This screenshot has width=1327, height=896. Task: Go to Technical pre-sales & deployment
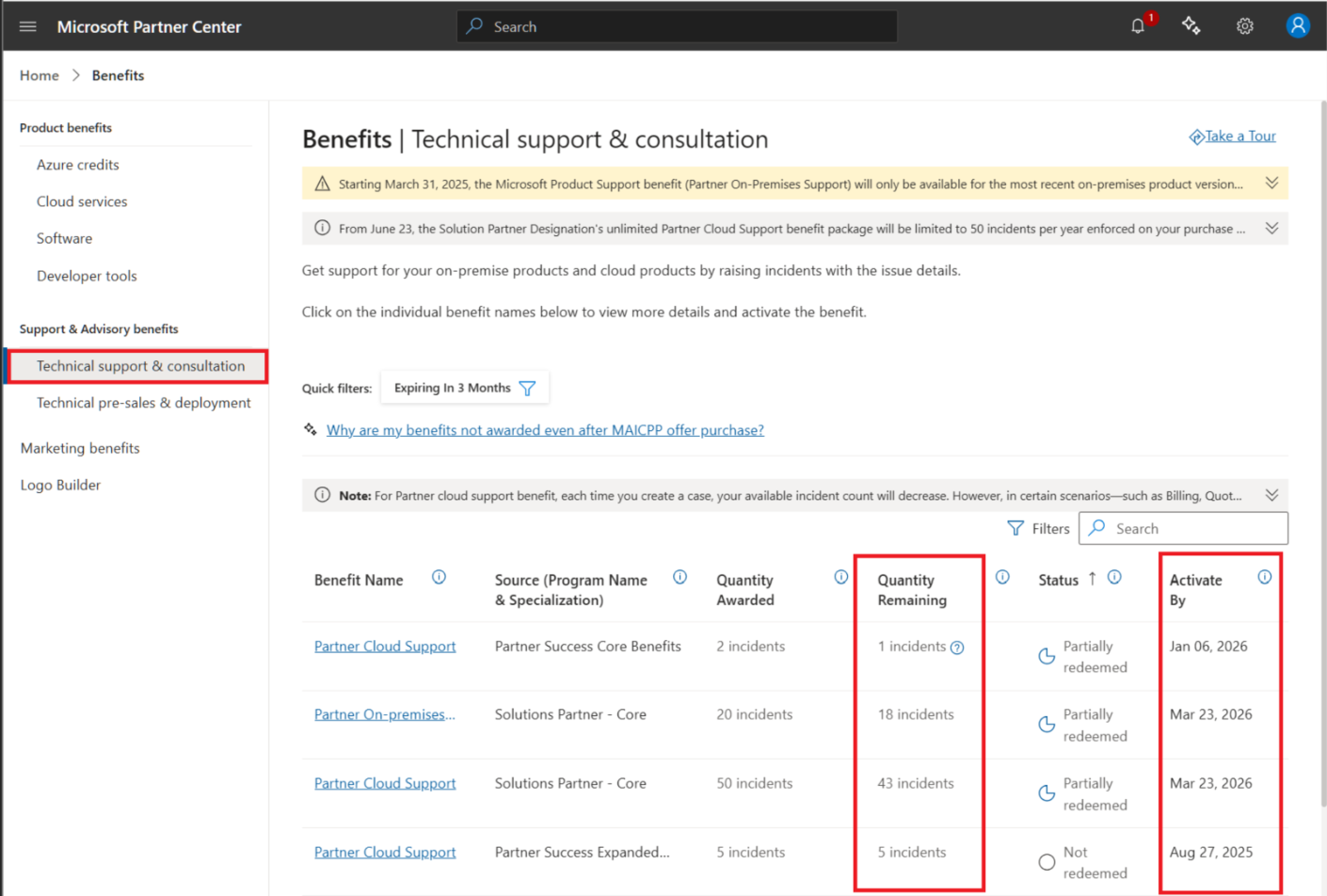tap(143, 403)
